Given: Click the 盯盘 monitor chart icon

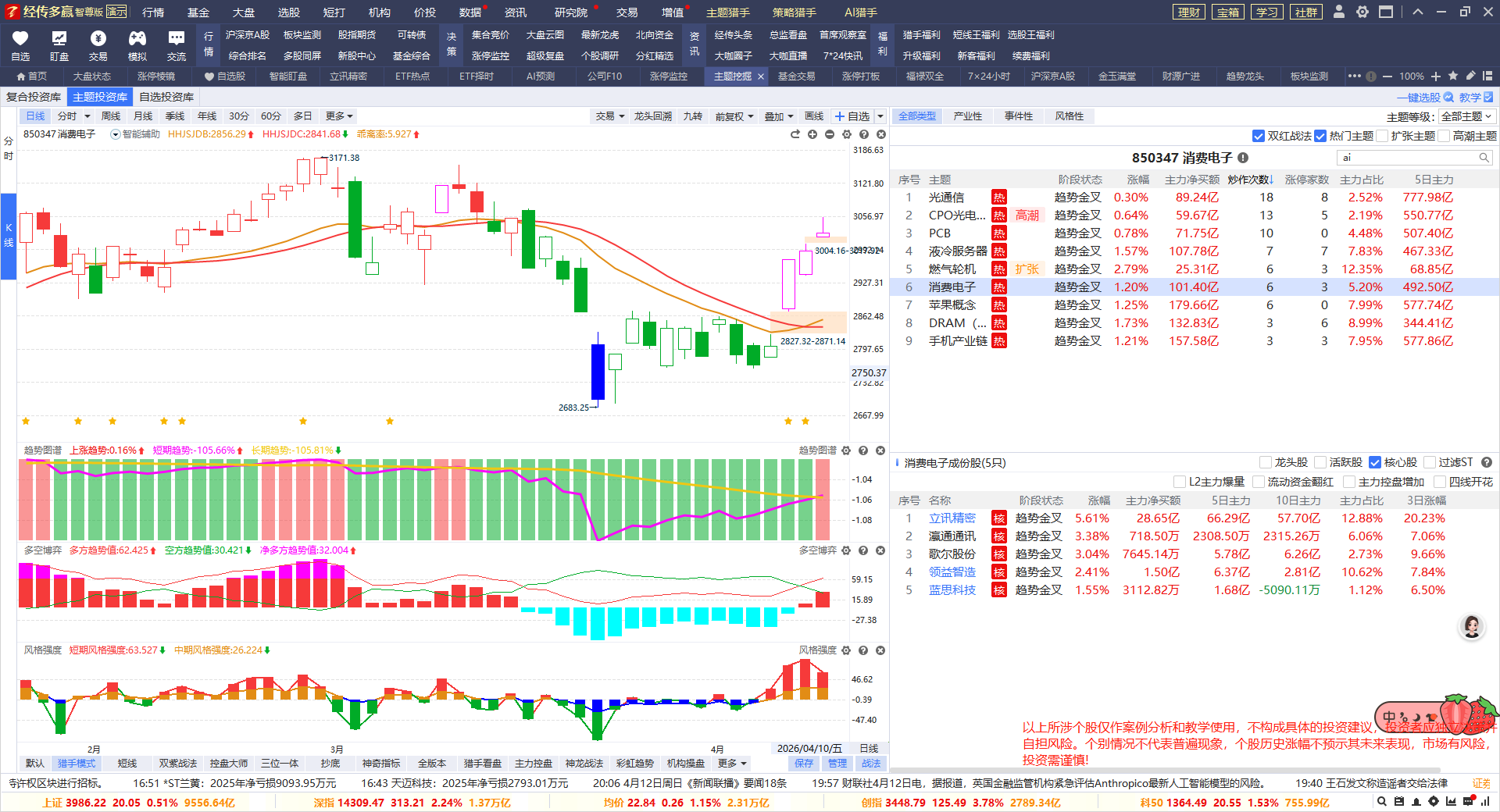Looking at the screenshot, I should point(59,39).
